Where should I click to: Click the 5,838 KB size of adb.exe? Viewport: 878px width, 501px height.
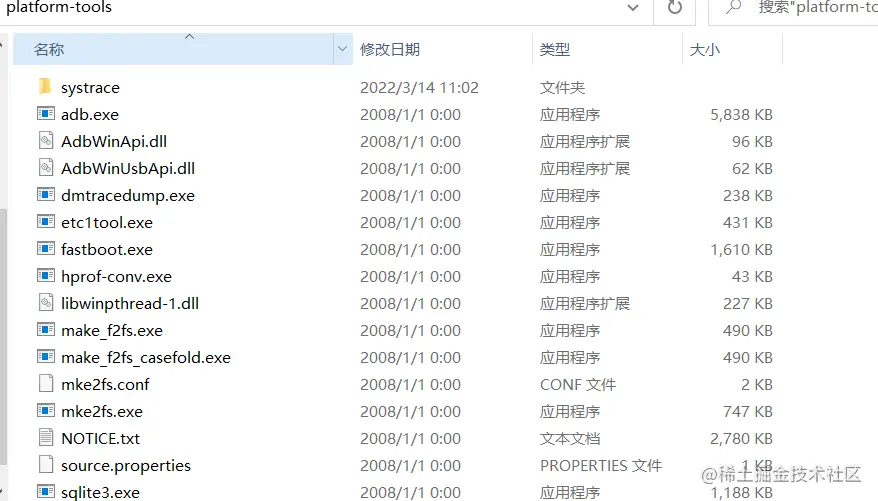741,114
